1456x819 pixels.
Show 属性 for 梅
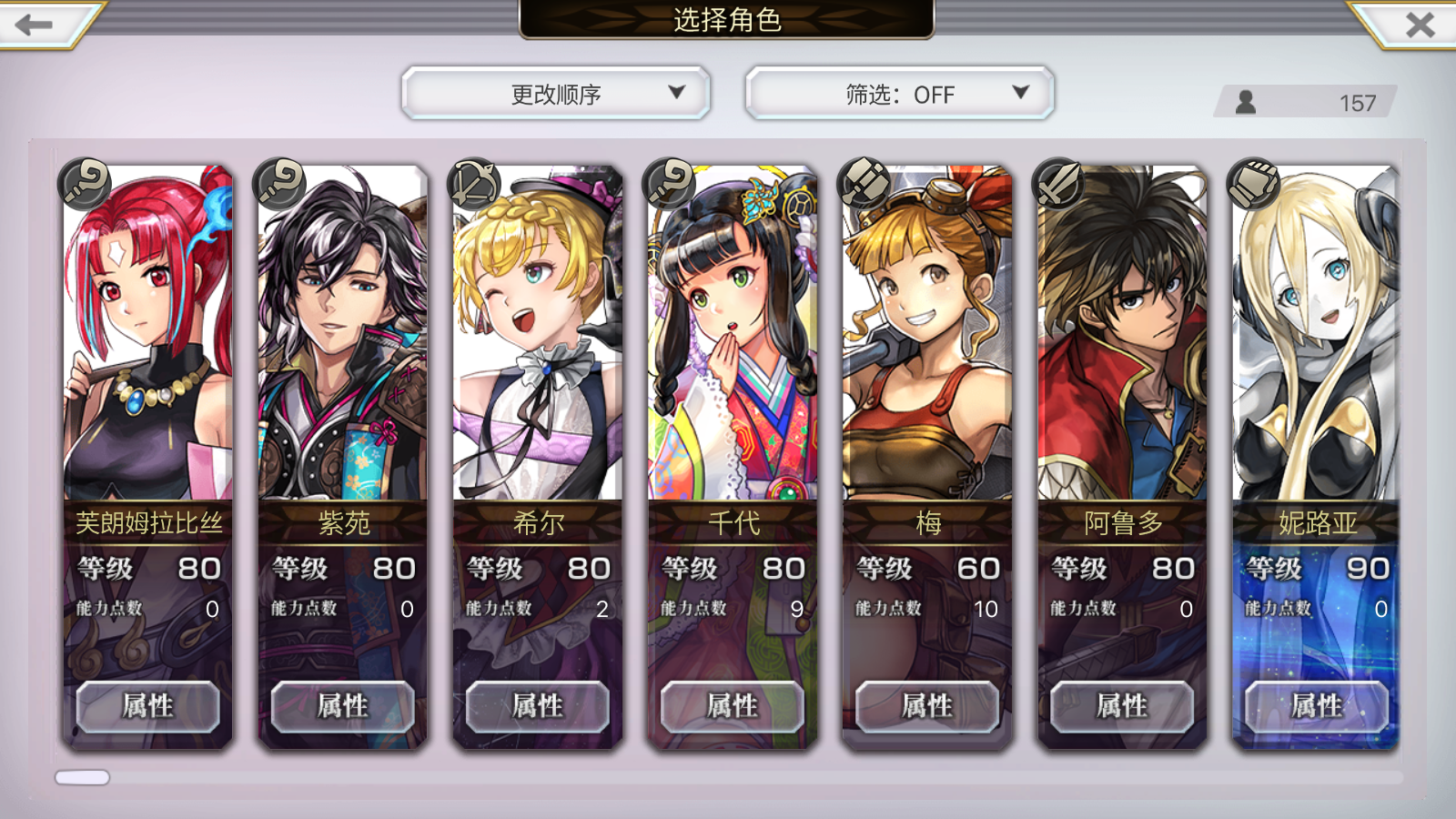(x=927, y=706)
